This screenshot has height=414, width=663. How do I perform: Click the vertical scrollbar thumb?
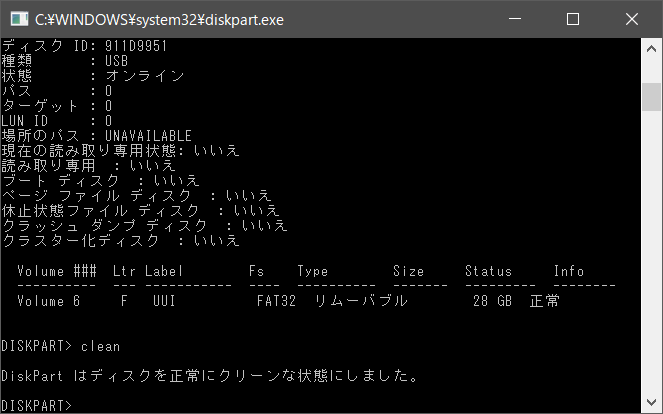[651, 97]
